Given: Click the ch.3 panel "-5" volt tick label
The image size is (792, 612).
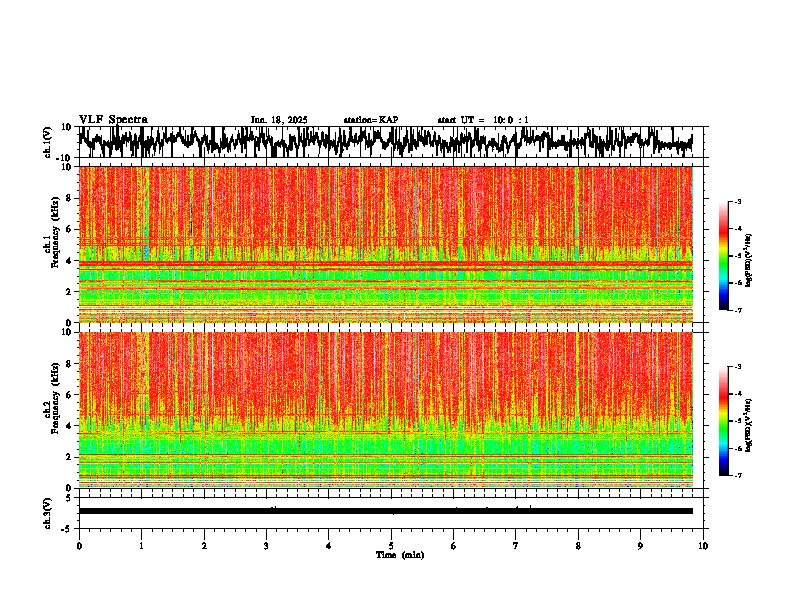Looking at the screenshot, I should (x=67, y=529).
